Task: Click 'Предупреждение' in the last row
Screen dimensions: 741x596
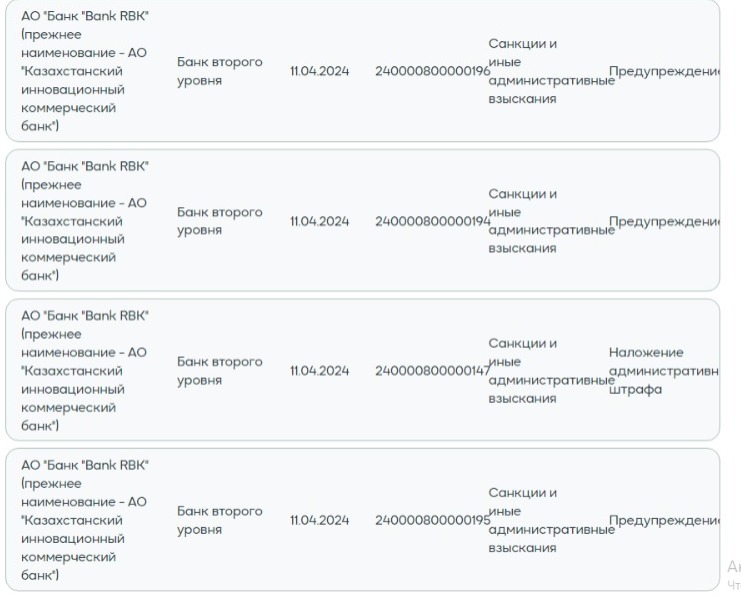Action: 664,520
